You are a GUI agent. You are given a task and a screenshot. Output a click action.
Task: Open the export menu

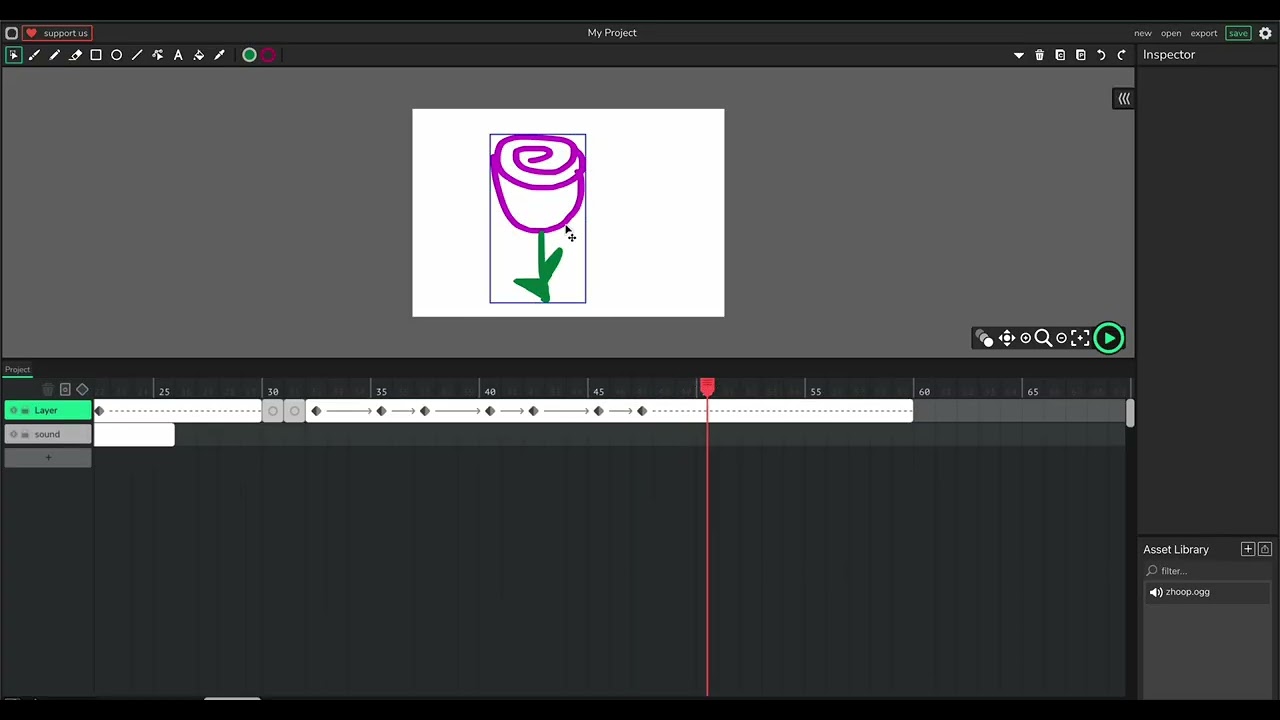[1204, 33]
